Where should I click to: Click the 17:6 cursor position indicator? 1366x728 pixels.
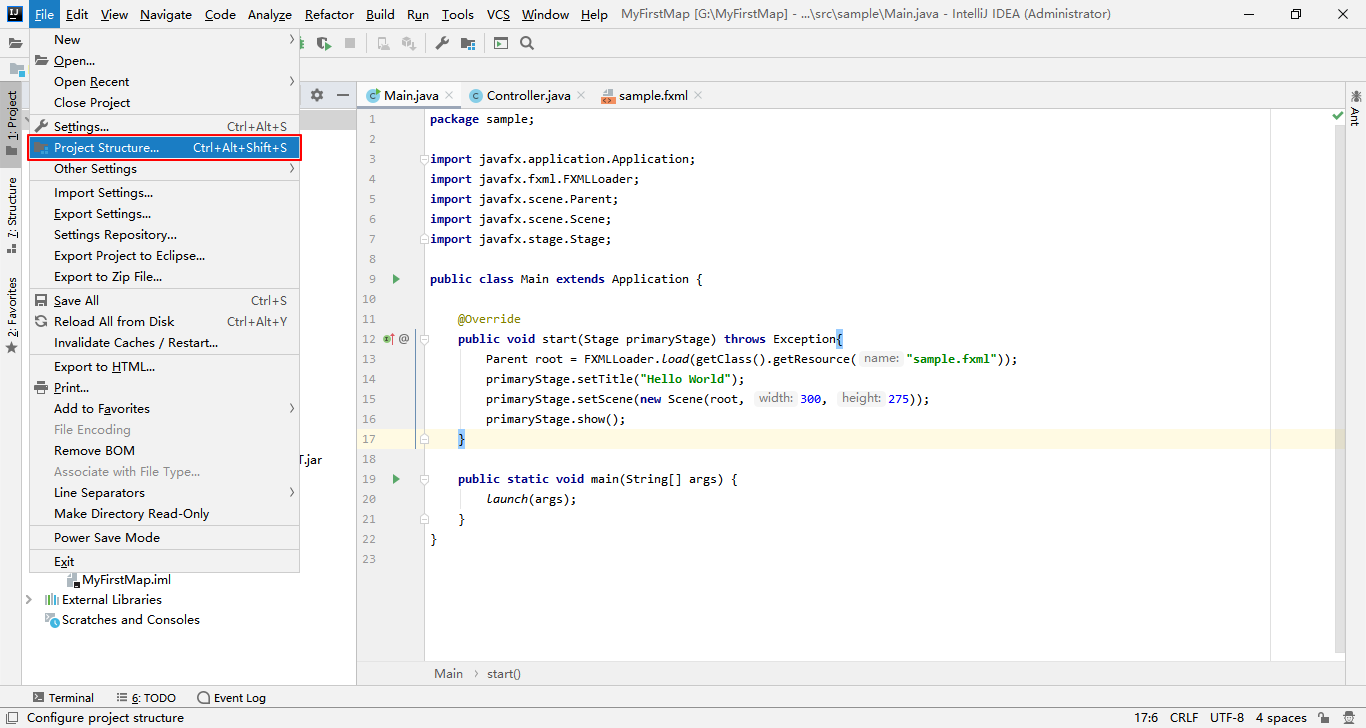pos(1146,717)
